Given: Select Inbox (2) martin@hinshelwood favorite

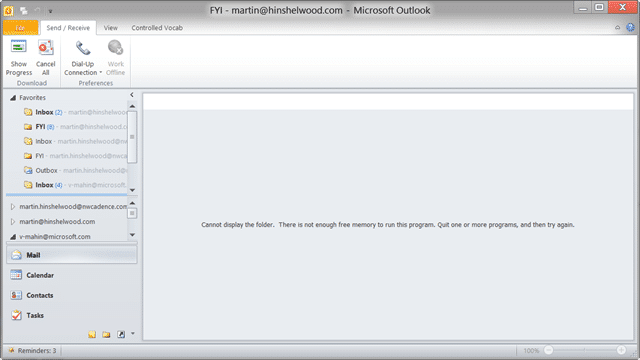Looking at the screenshot, I should (x=76, y=112).
